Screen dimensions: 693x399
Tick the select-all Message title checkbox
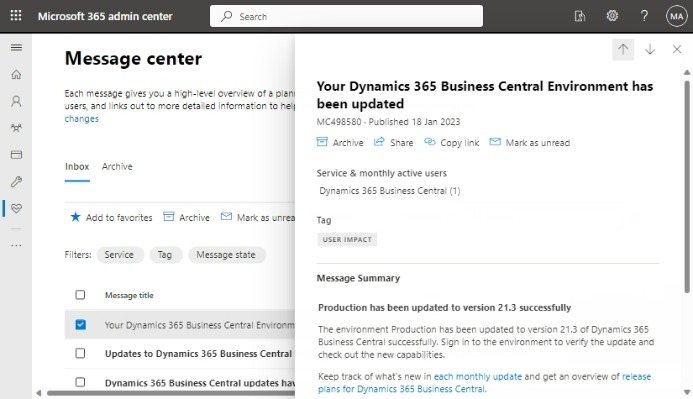tap(80, 295)
